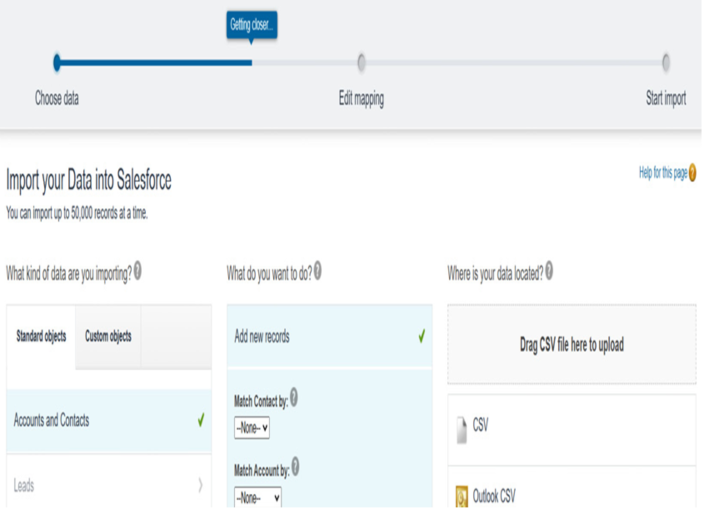
Task: Select Accounts and Contacts option
Action: [x=109, y=420]
